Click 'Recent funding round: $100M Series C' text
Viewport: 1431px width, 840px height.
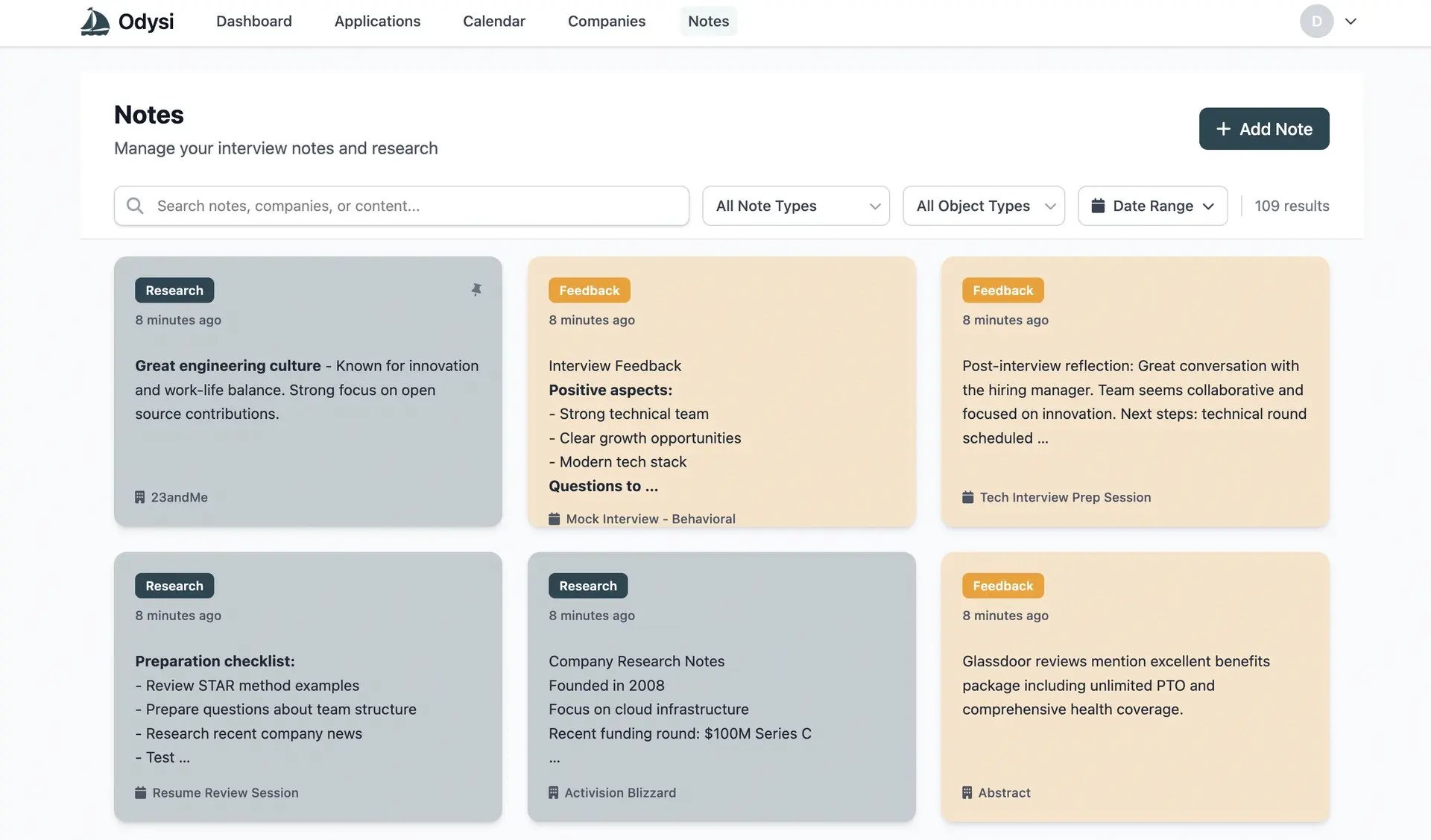pos(680,733)
